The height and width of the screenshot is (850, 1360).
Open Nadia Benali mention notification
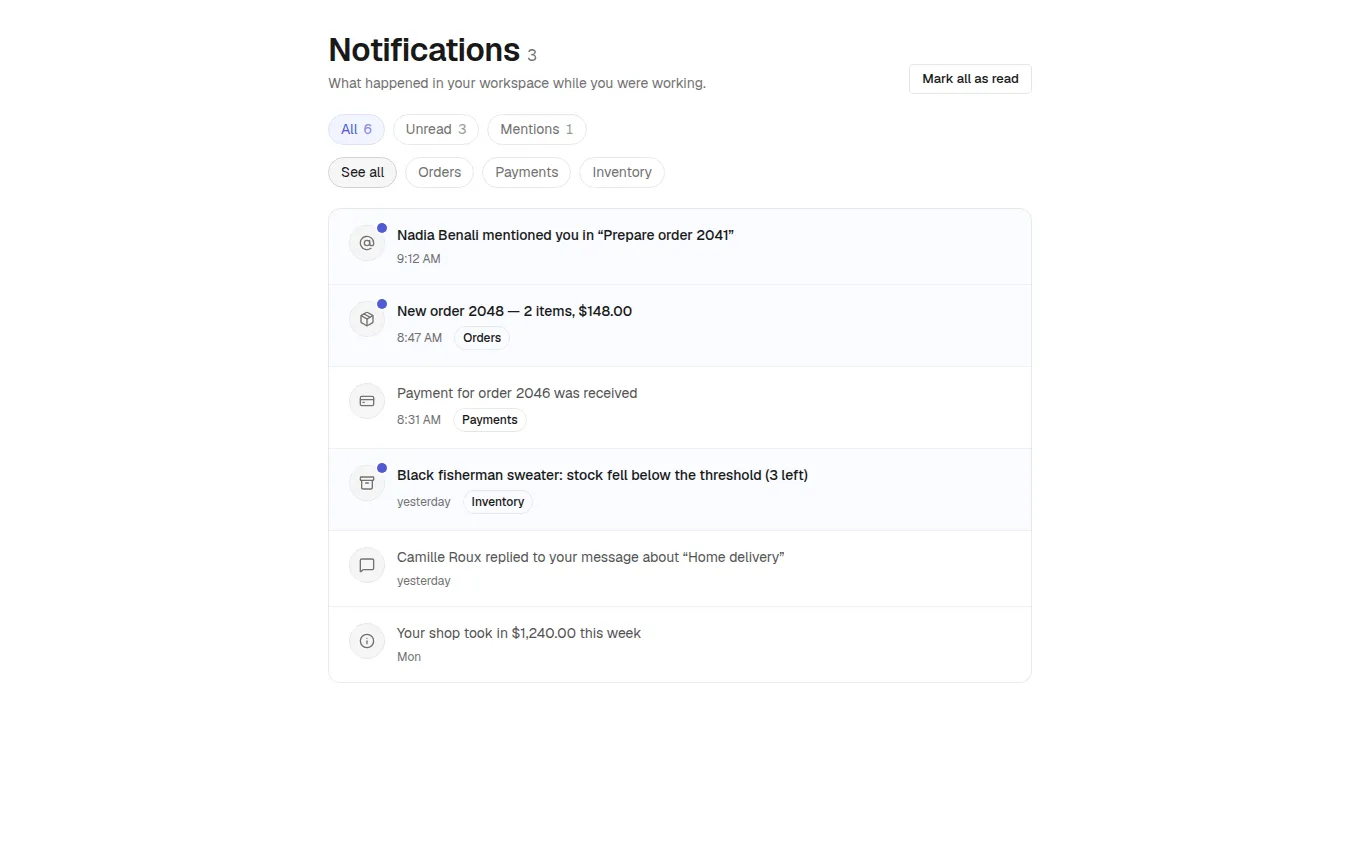point(680,247)
